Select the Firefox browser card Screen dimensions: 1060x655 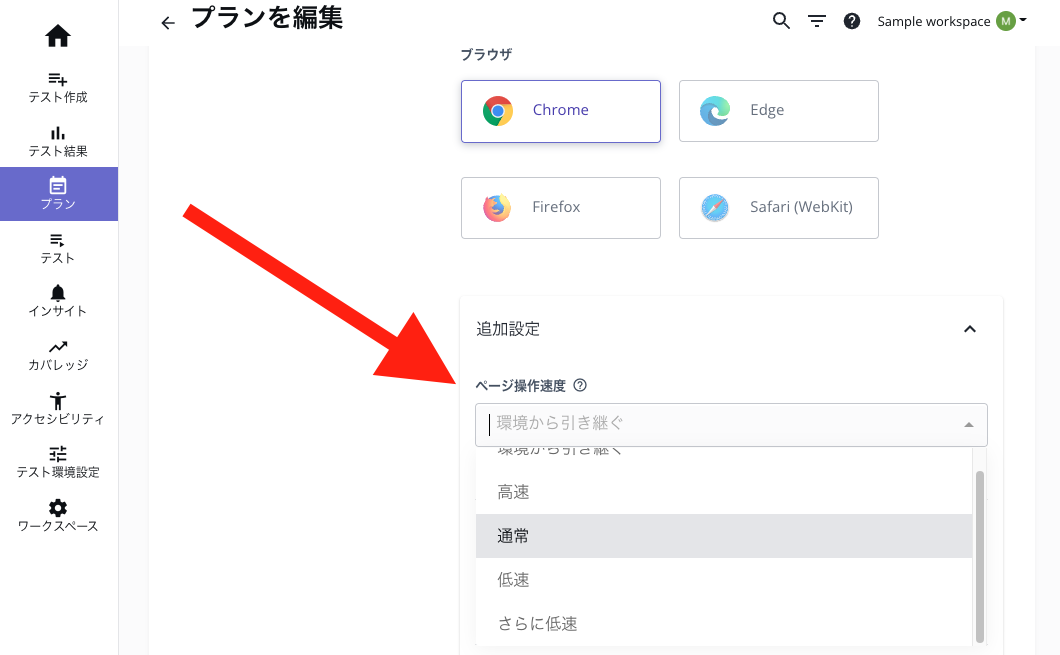click(560, 208)
